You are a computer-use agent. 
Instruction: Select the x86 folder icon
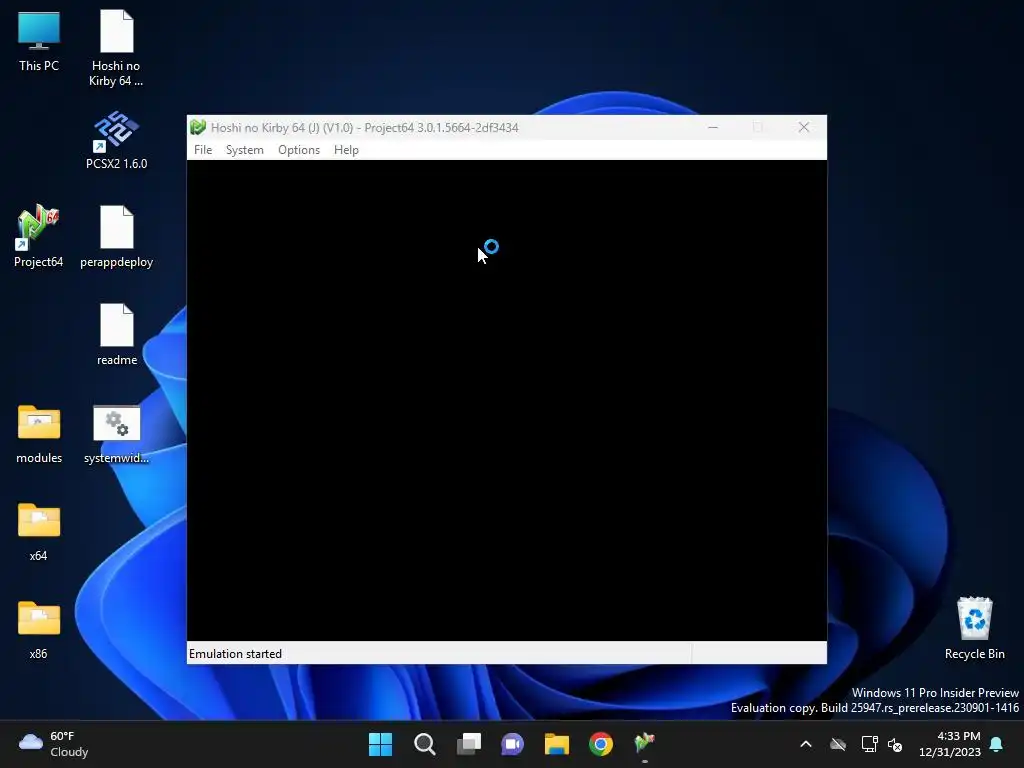click(x=39, y=630)
